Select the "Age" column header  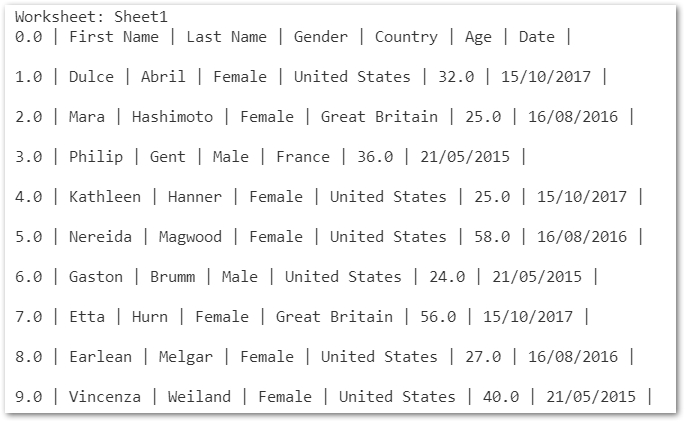point(478,37)
